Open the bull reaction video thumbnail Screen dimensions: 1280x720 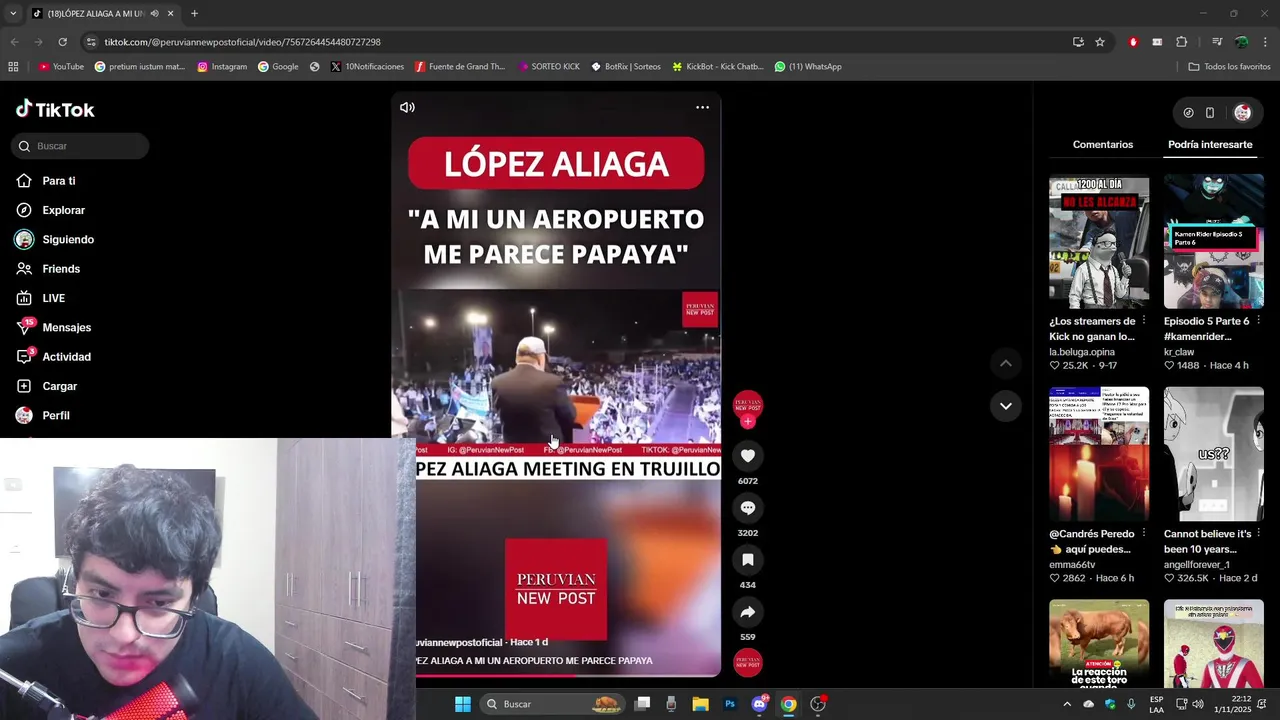coord(1099,643)
